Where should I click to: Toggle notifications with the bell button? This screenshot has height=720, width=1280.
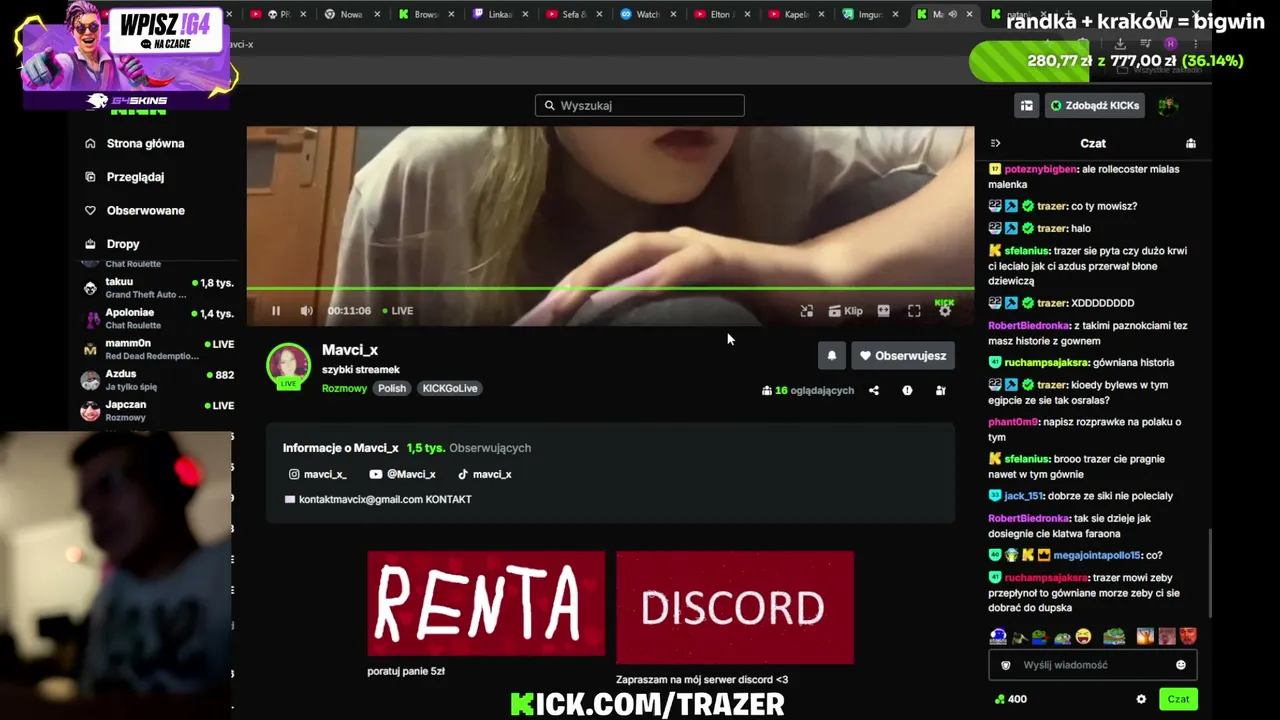click(831, 355)
